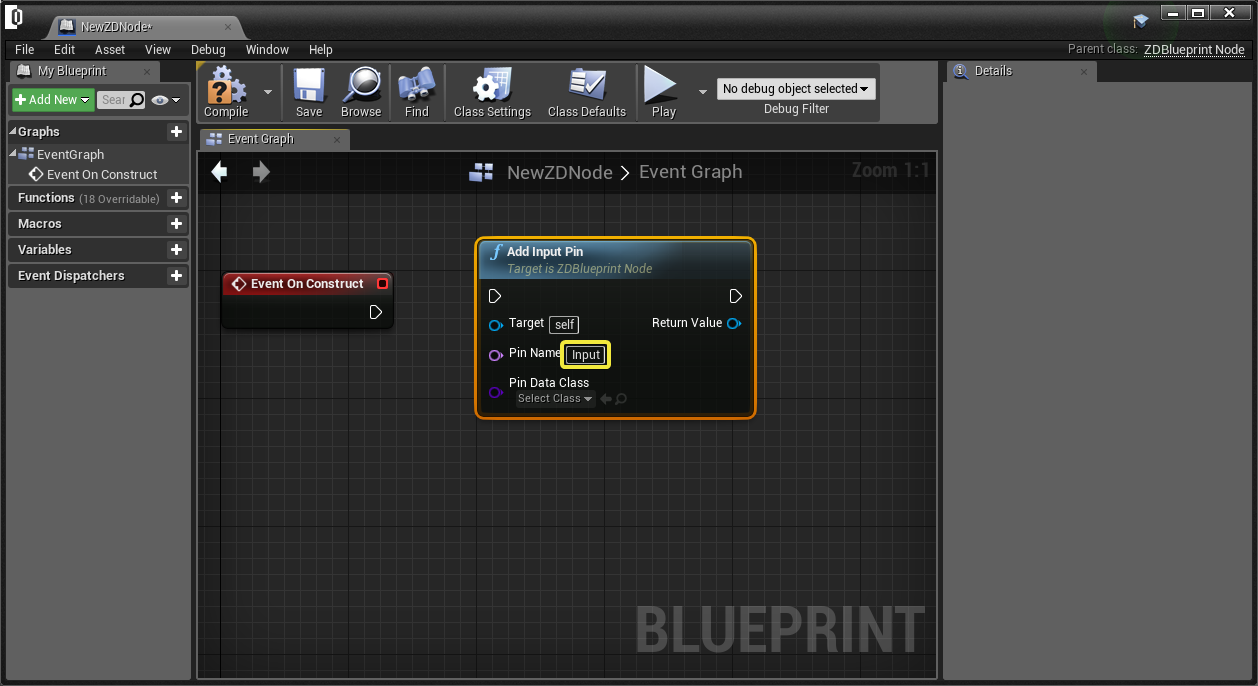Add a new variable with plus button
The width and height of the screenshot is (1258, 686).
pos(176,250)
